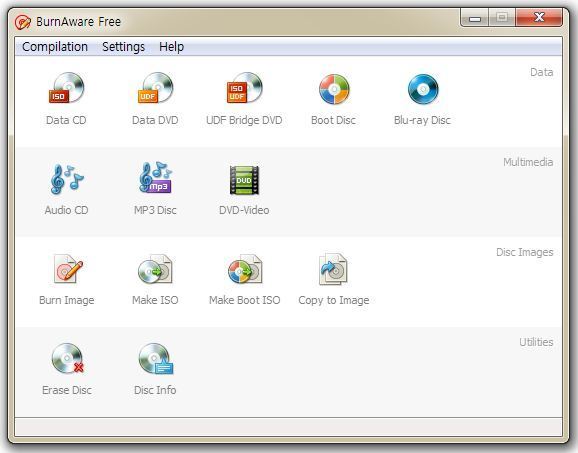Screen dimensions: 578x453
Task: Open the Help menu
Action: coord(171,47)
